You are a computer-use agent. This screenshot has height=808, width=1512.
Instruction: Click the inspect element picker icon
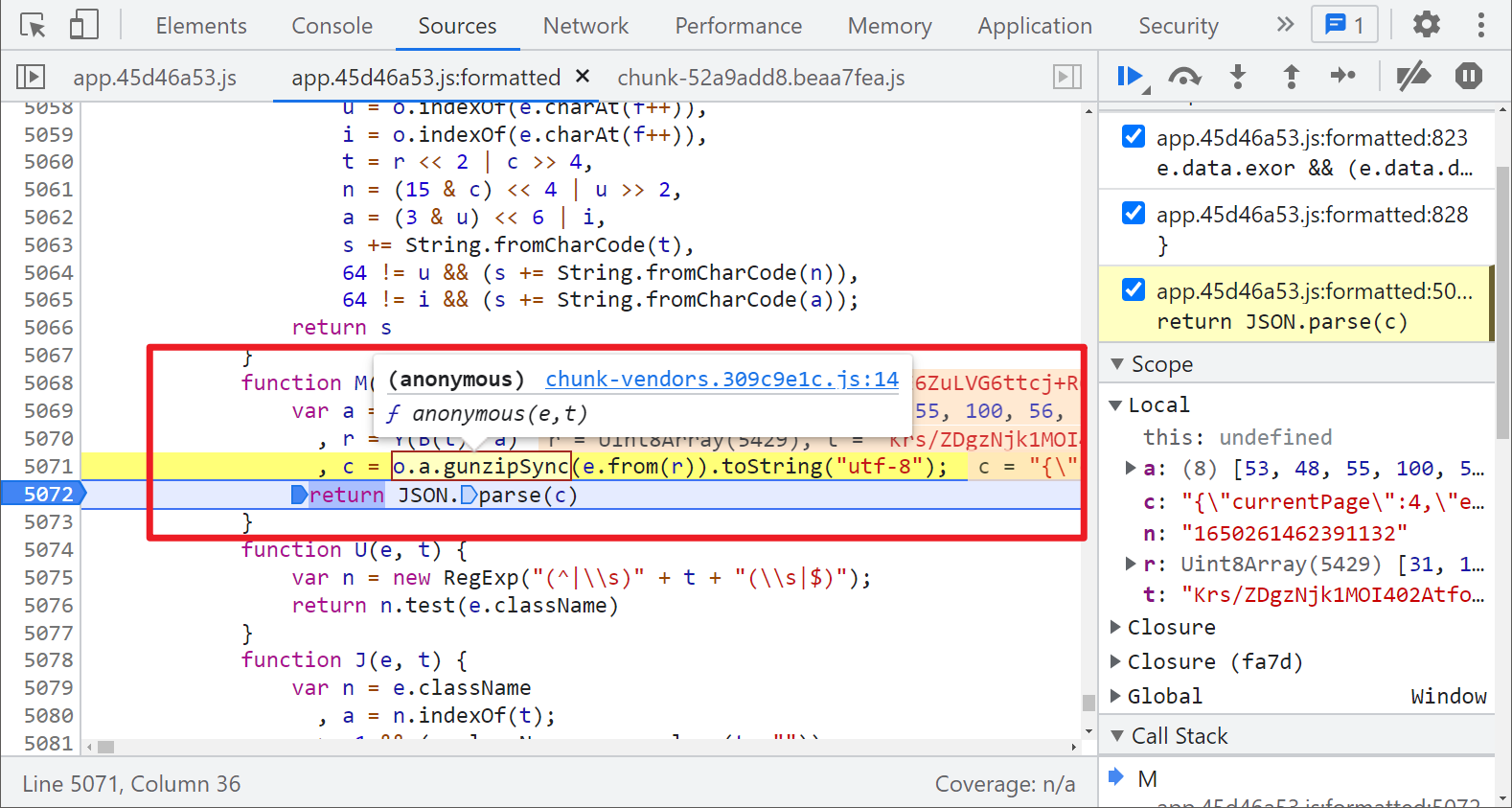[x=33, y=26]
